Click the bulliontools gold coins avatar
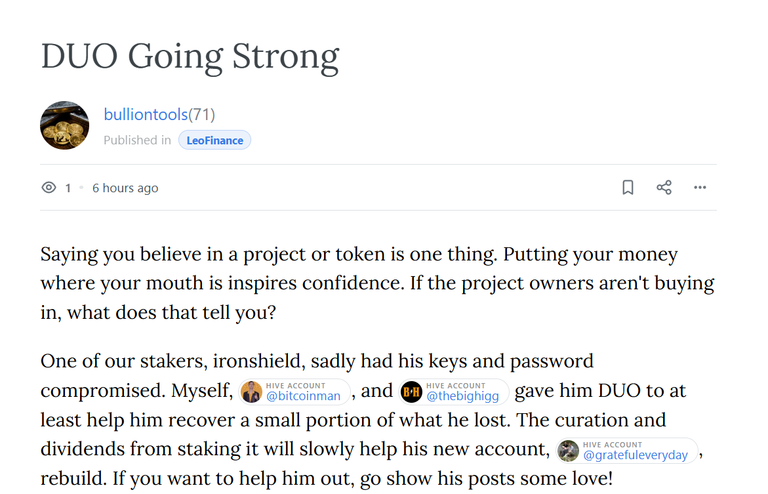This screenshot has height=494, width=768. 65,125
